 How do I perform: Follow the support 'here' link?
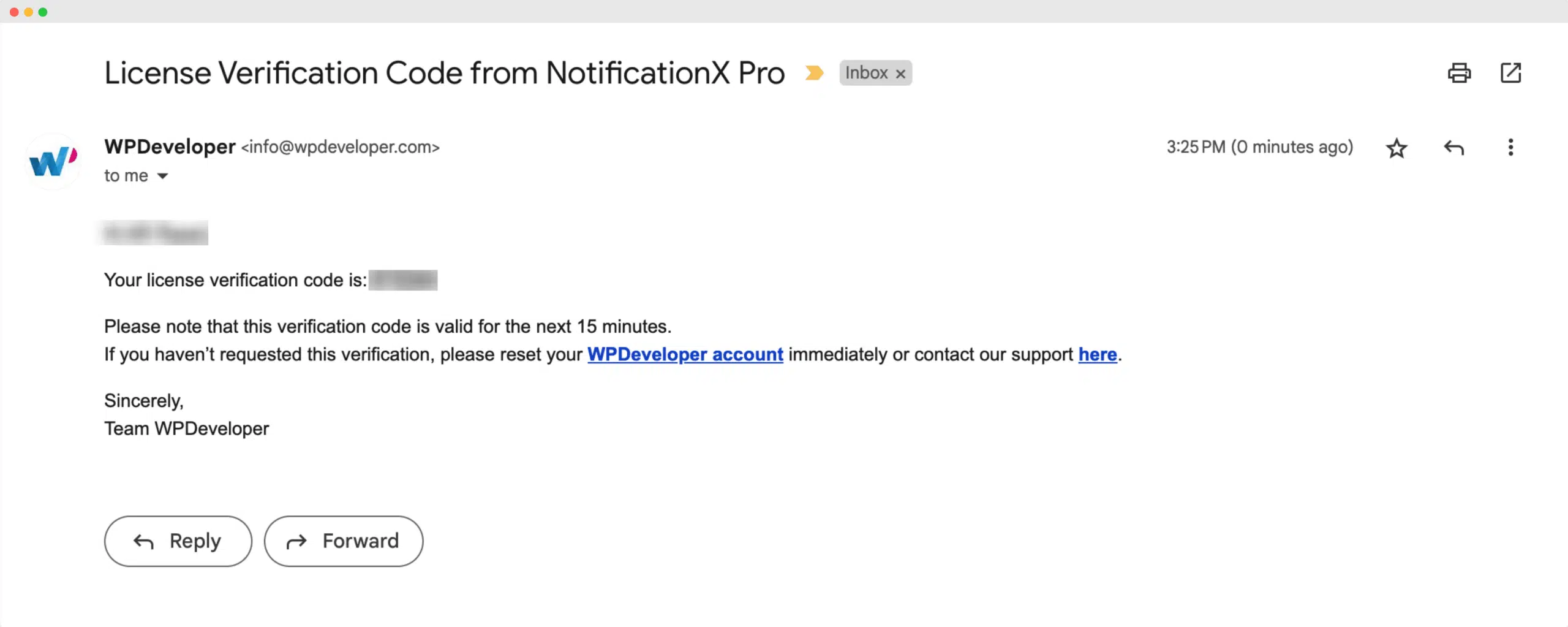(x=1098, y=354)
